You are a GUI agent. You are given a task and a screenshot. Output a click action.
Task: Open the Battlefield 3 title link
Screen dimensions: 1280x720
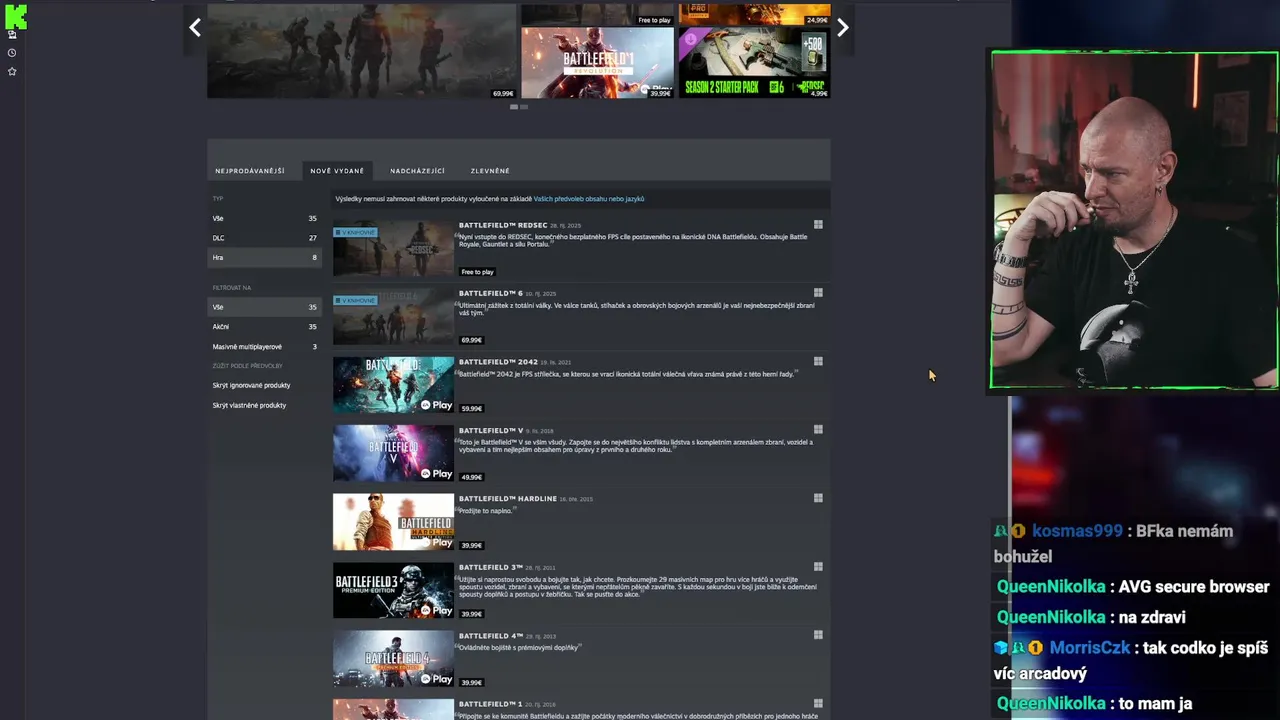pos(491,567)
